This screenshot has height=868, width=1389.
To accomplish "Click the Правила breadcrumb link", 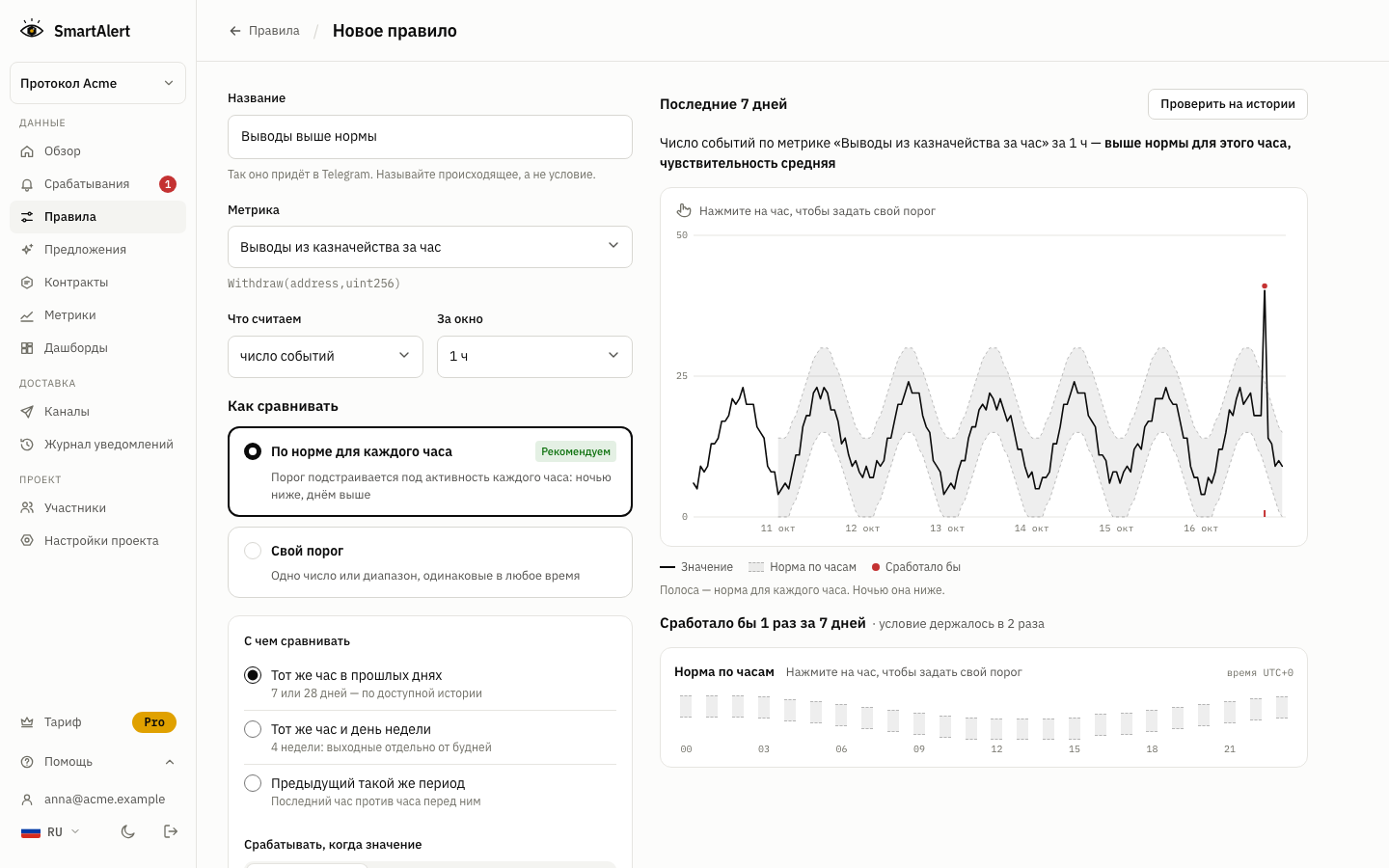I will 274,31.
